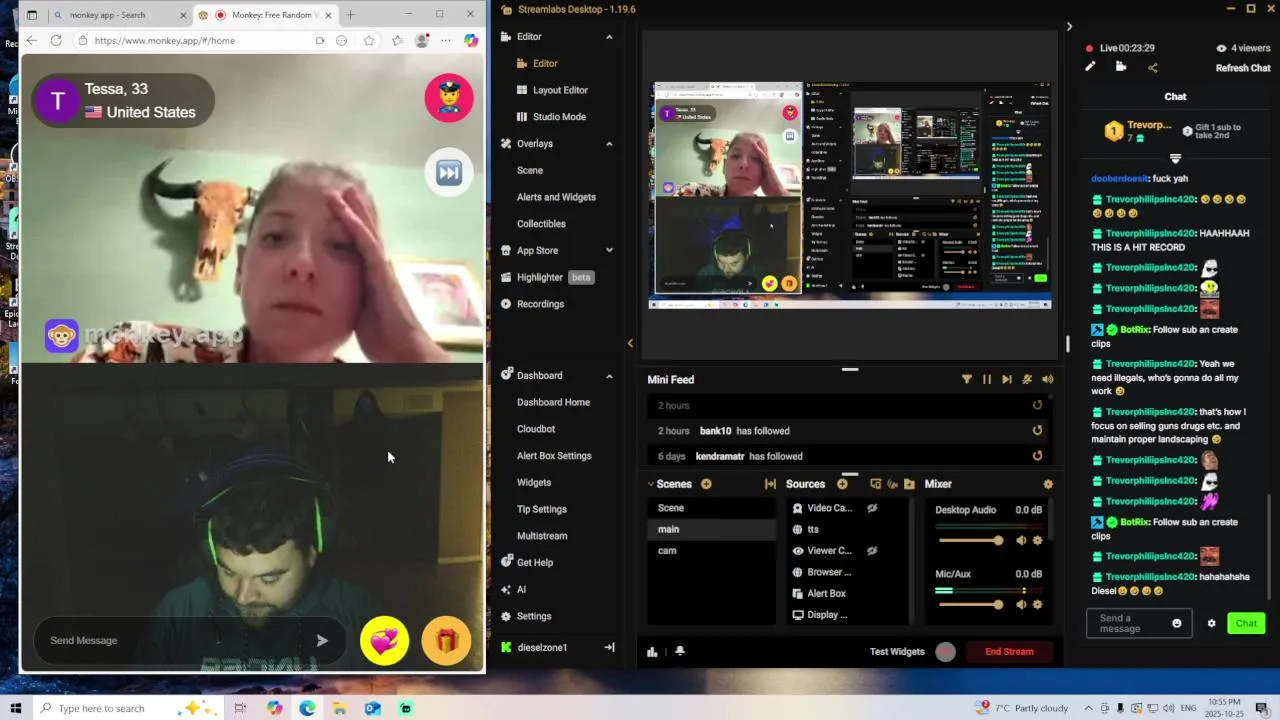Skip to next person in Monkey app

click(x=449, y=173)
